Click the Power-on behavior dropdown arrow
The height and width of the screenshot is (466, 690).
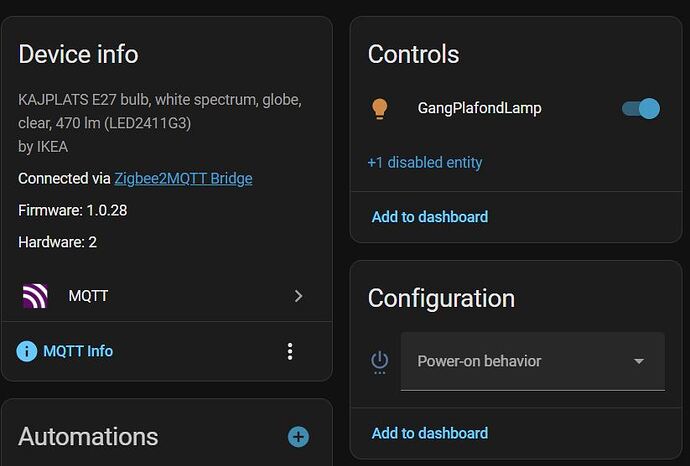pyautogui.click(x=639, y=361)
